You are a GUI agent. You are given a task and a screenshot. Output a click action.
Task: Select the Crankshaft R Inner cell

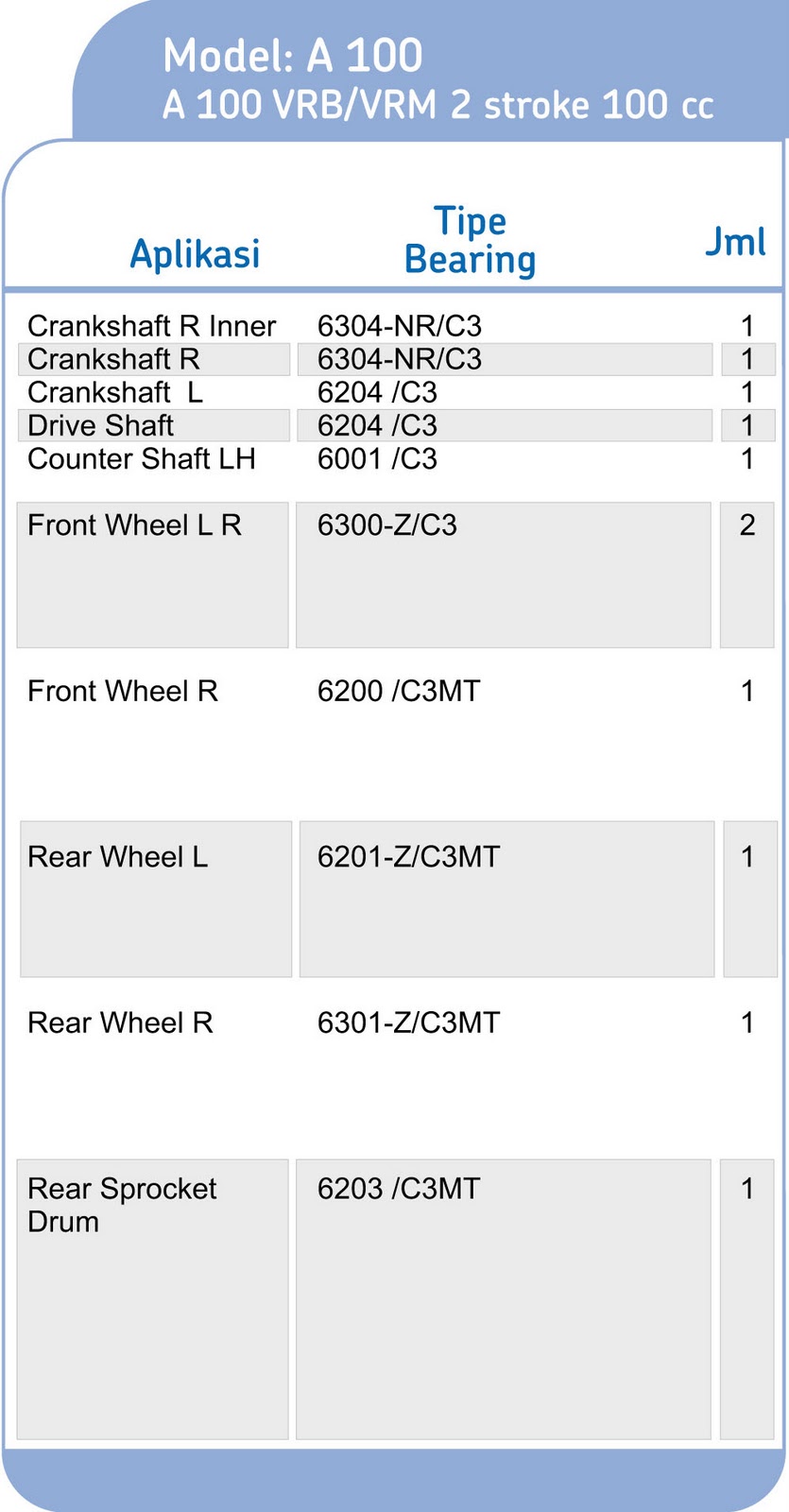pyautogui.click(x=151, y=326)
